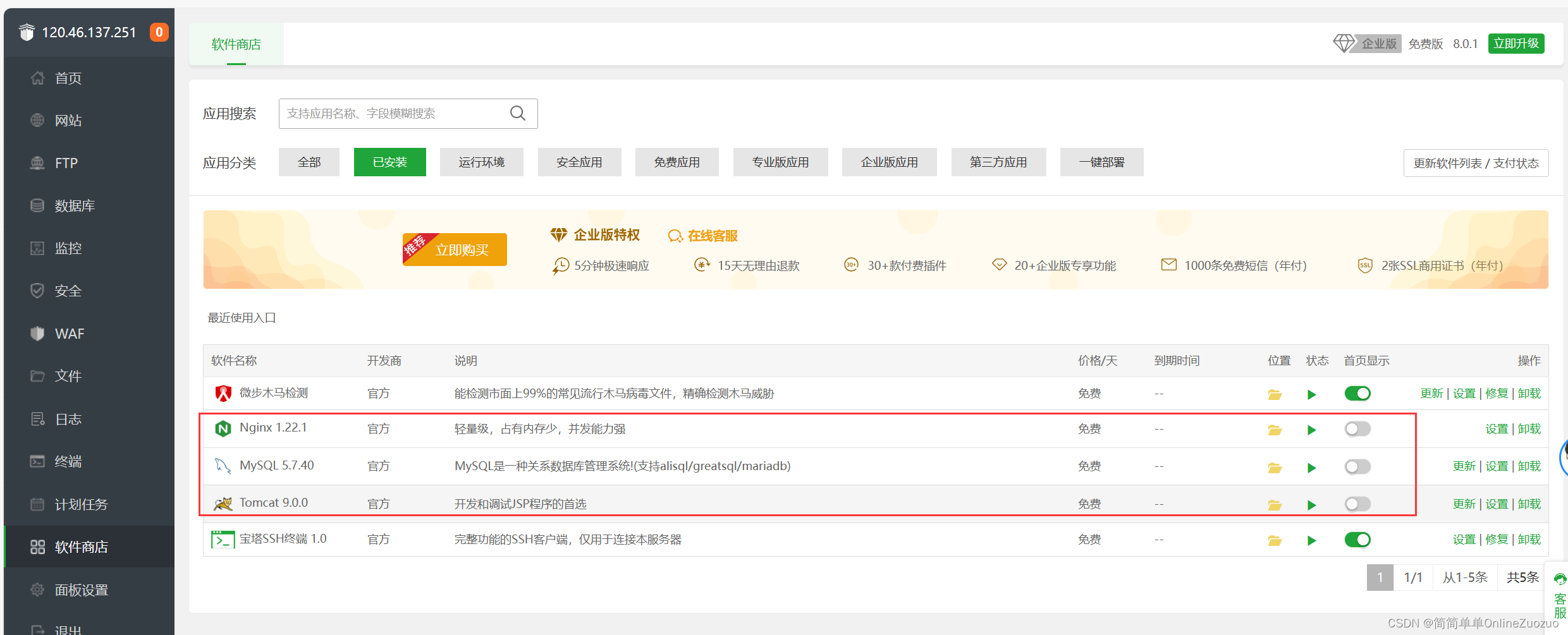Open folder location for 宝塔SSH终端

pos(1275,540)
